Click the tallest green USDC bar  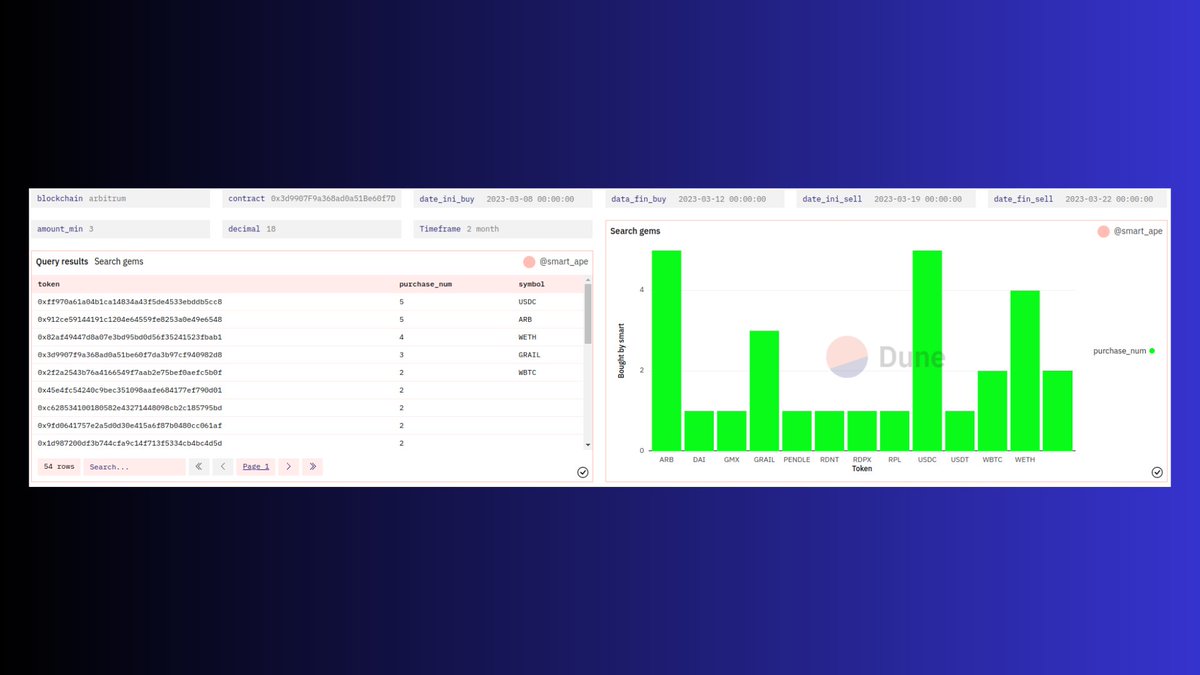[x=927, y=350]
